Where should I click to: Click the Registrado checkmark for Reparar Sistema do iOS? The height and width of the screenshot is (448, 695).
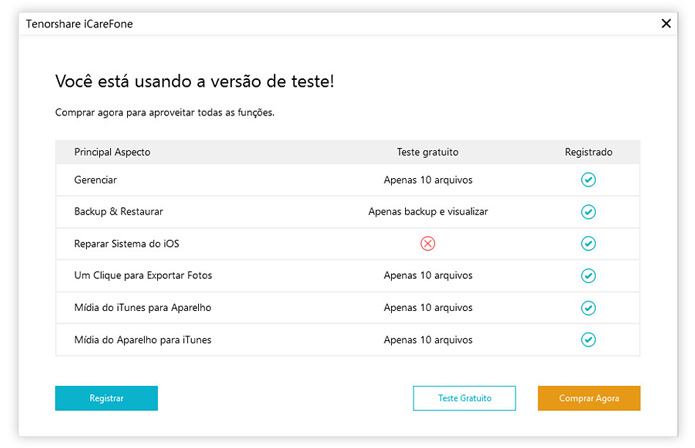588,244
